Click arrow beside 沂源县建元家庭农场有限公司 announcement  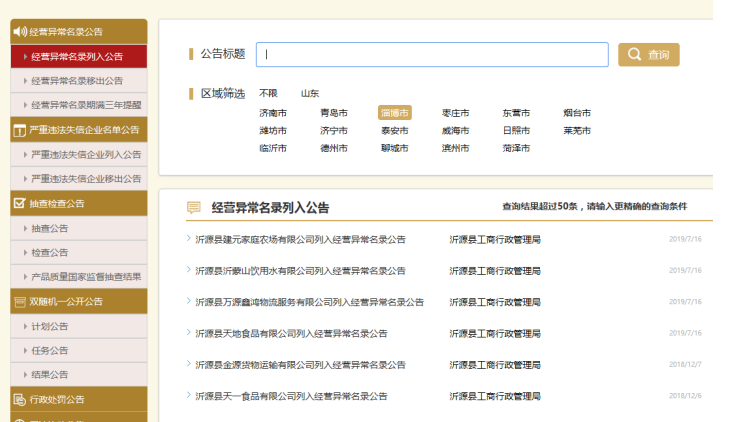[188, 239]
